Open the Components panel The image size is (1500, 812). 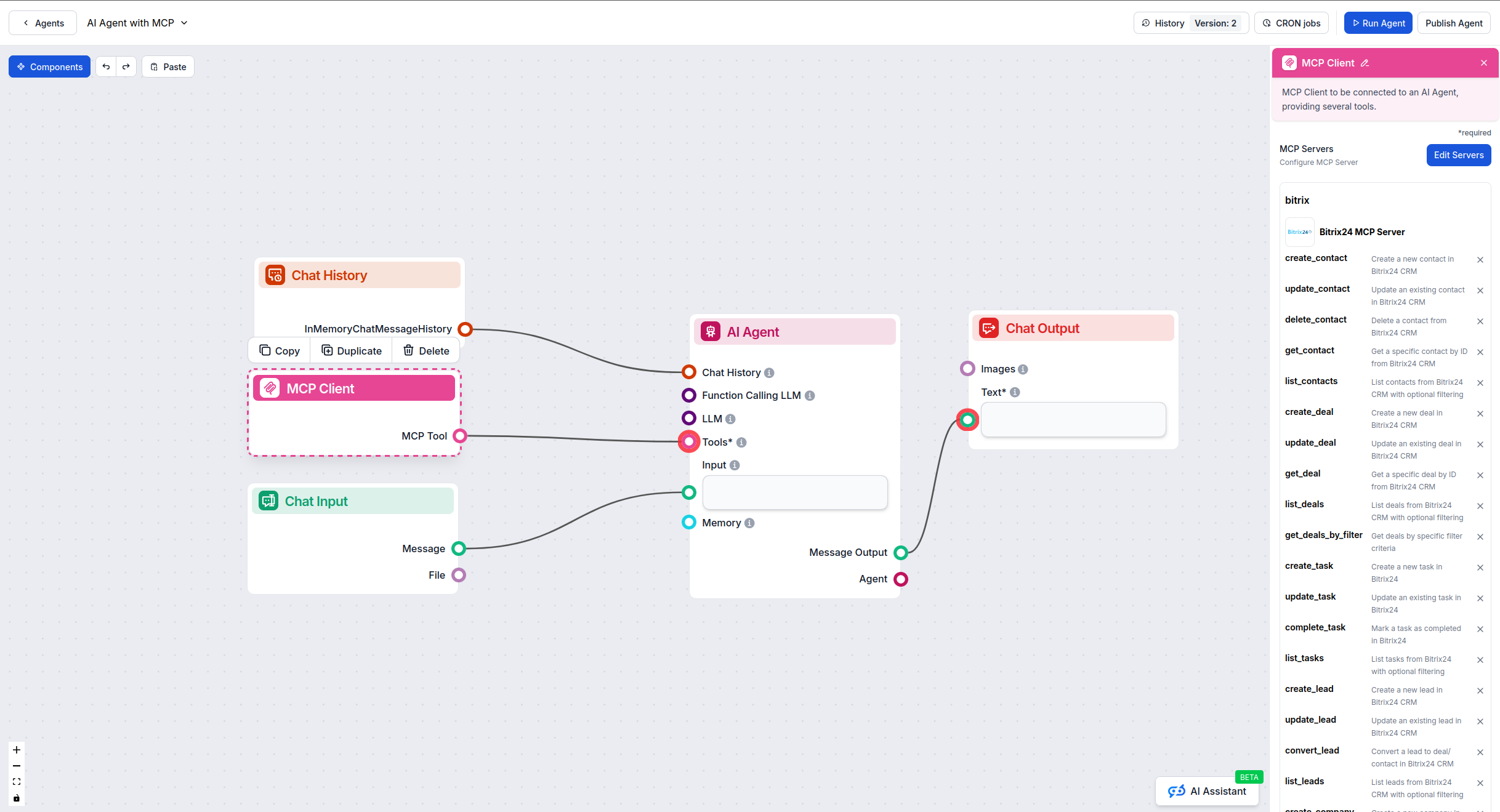pos(49,66)
